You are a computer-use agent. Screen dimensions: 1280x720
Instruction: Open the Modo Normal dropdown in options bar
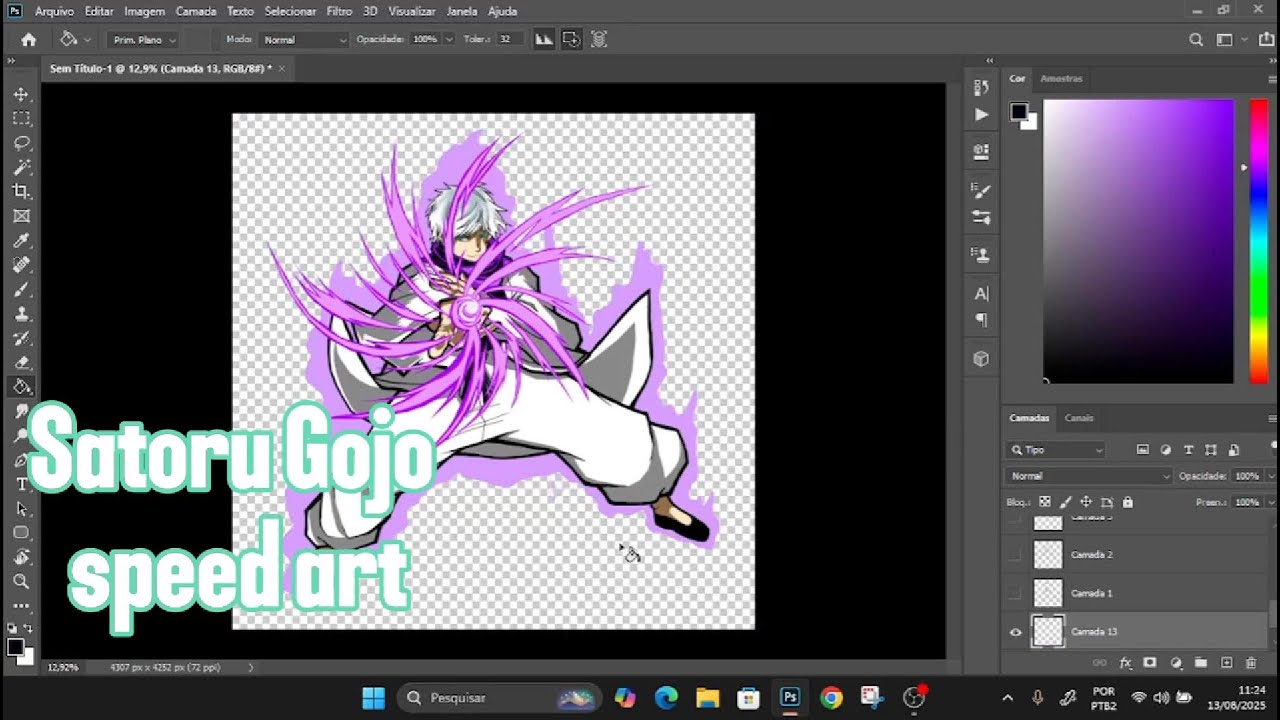[304, 40]
